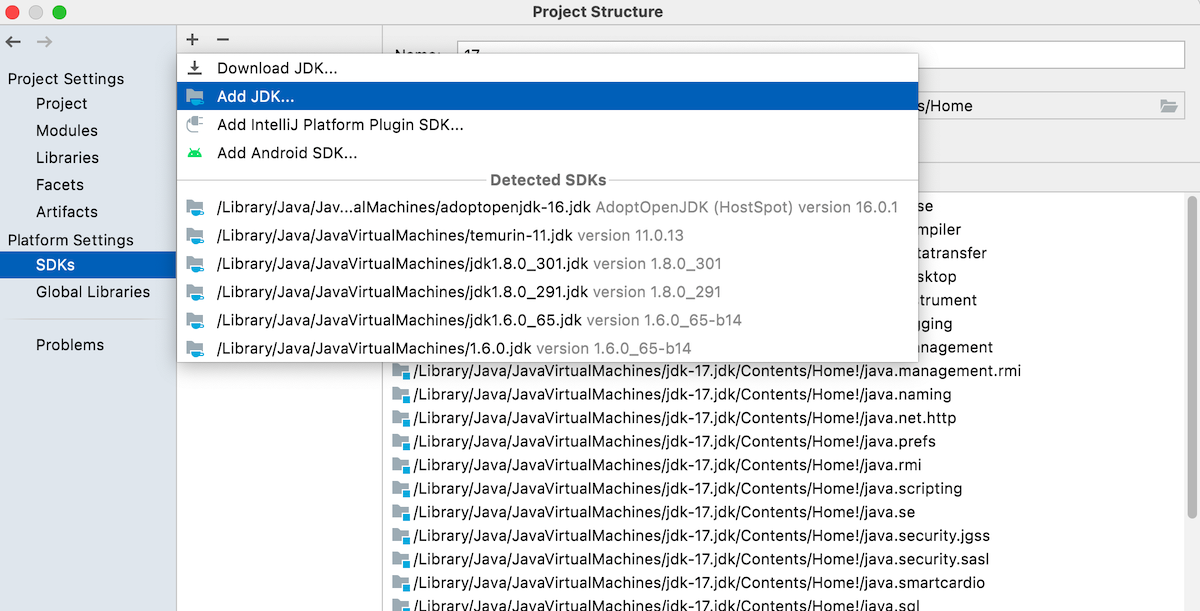Image resolution: width=1200 pixels, height=611 pixels.
Task: Select detected 1.6.0.jdk SDK
Action: [548, 348]
